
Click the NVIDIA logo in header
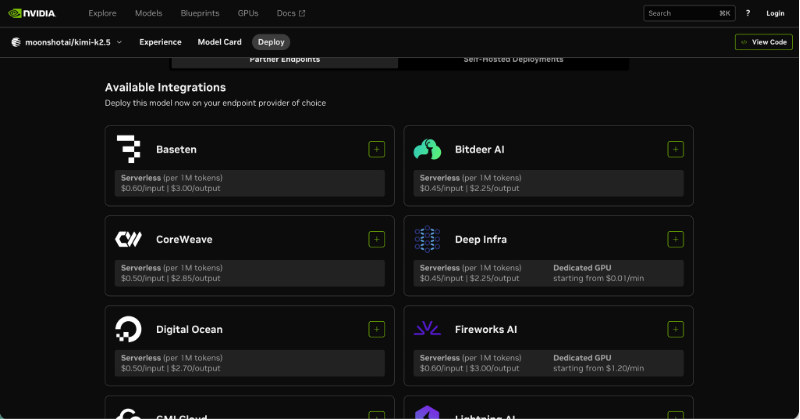point(34,13)
